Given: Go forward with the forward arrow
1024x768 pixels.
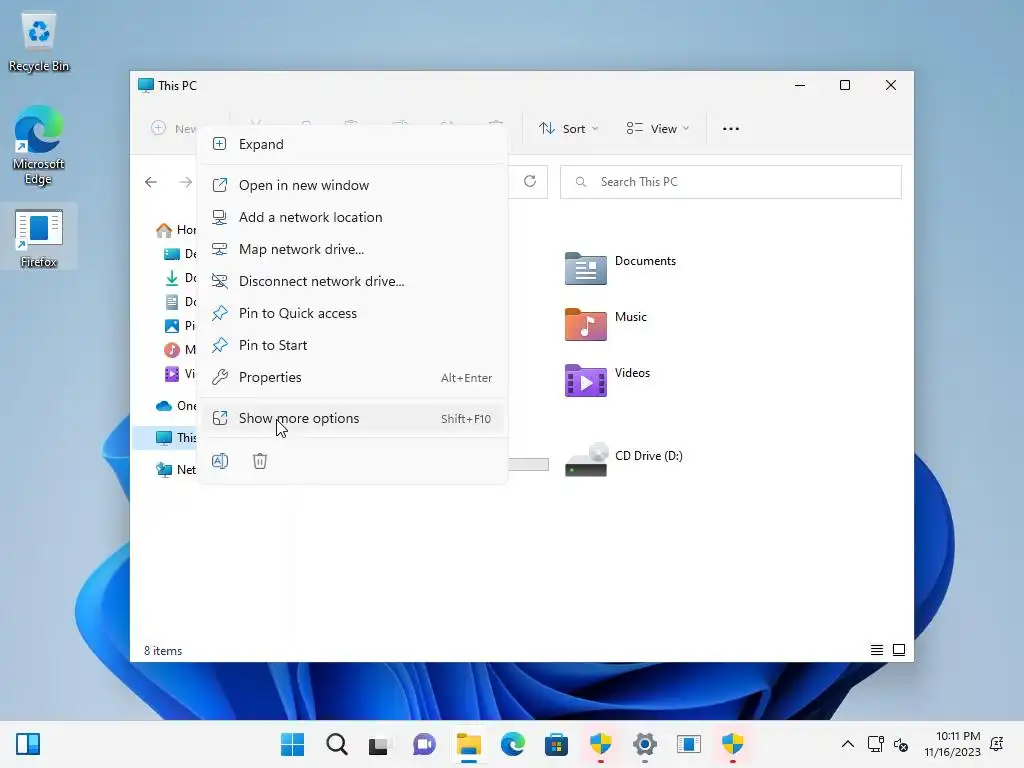Looking at the screenshot, I should point(186,182).
